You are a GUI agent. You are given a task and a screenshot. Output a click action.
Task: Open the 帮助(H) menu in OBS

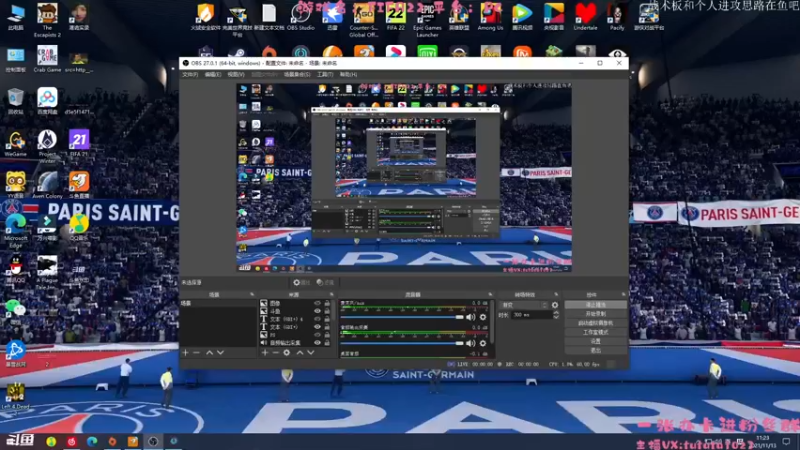pos(348,74)
